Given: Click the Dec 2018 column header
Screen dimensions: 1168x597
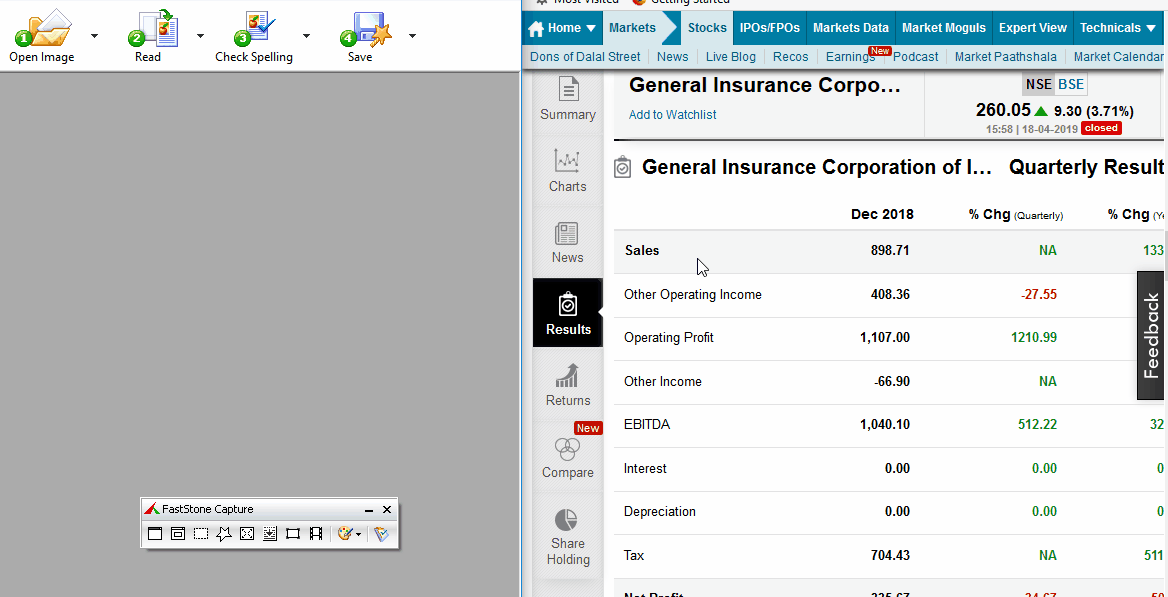Looking at the screenshot, I should pyautogui.click(x=882, y=215).
